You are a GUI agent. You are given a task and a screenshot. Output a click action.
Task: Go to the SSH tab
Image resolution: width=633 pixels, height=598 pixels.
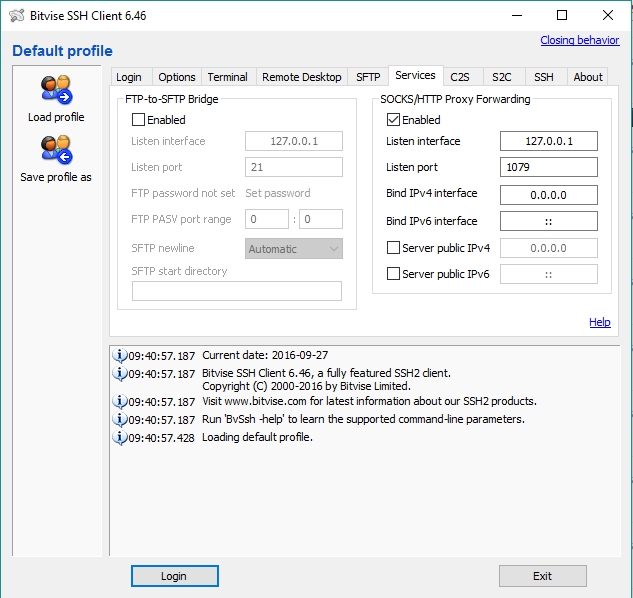click(544, 77)
